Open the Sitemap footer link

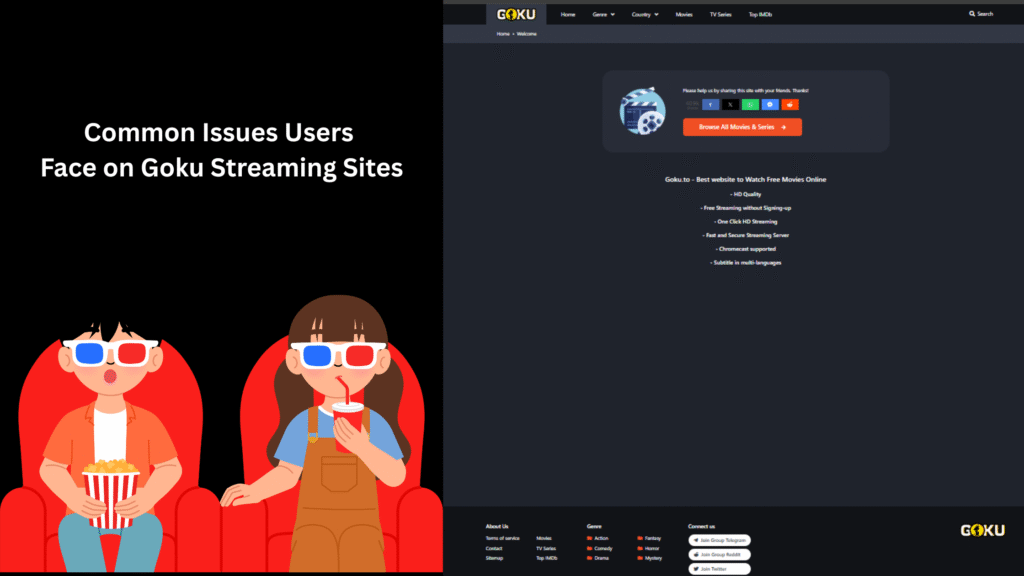[x=494, y=558]
